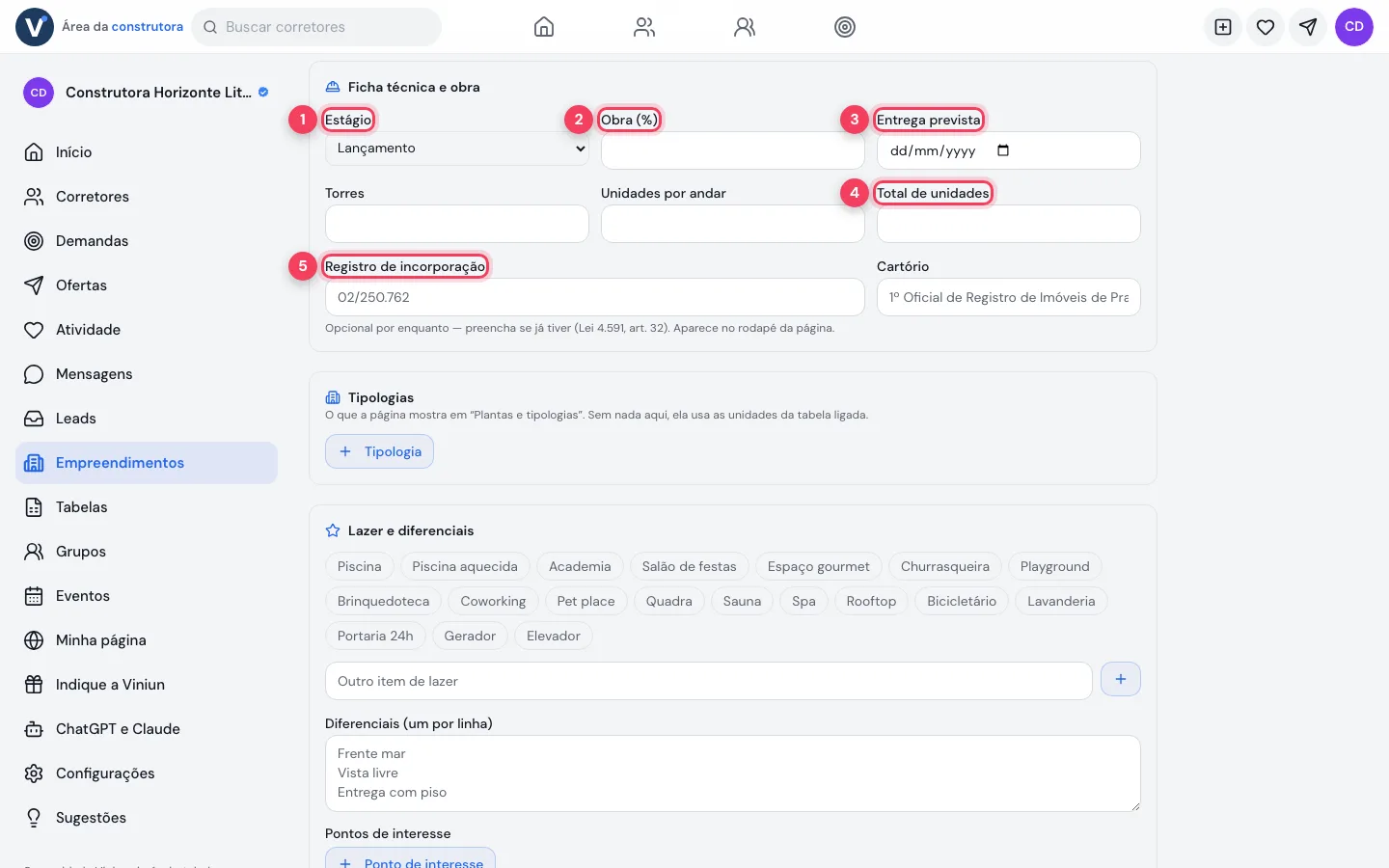The height and width of the screenshot is (868, 1389).
Task: Open Grupos in the sidebar
Action: point(147,552)
